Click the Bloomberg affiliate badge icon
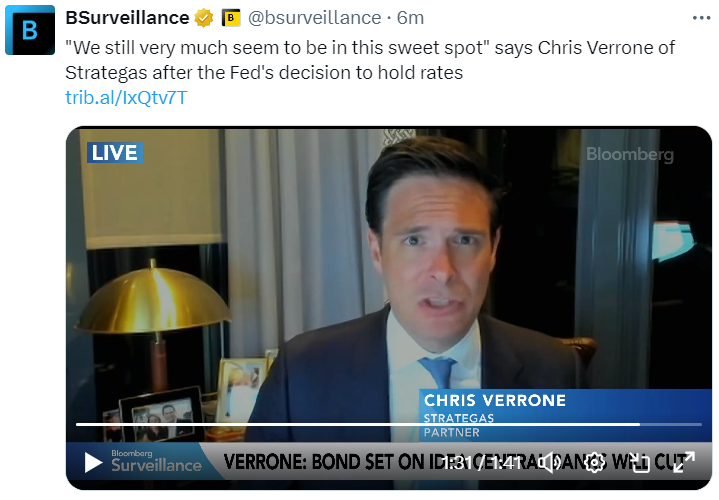This screenshot has width=719, height=500. 231,18
